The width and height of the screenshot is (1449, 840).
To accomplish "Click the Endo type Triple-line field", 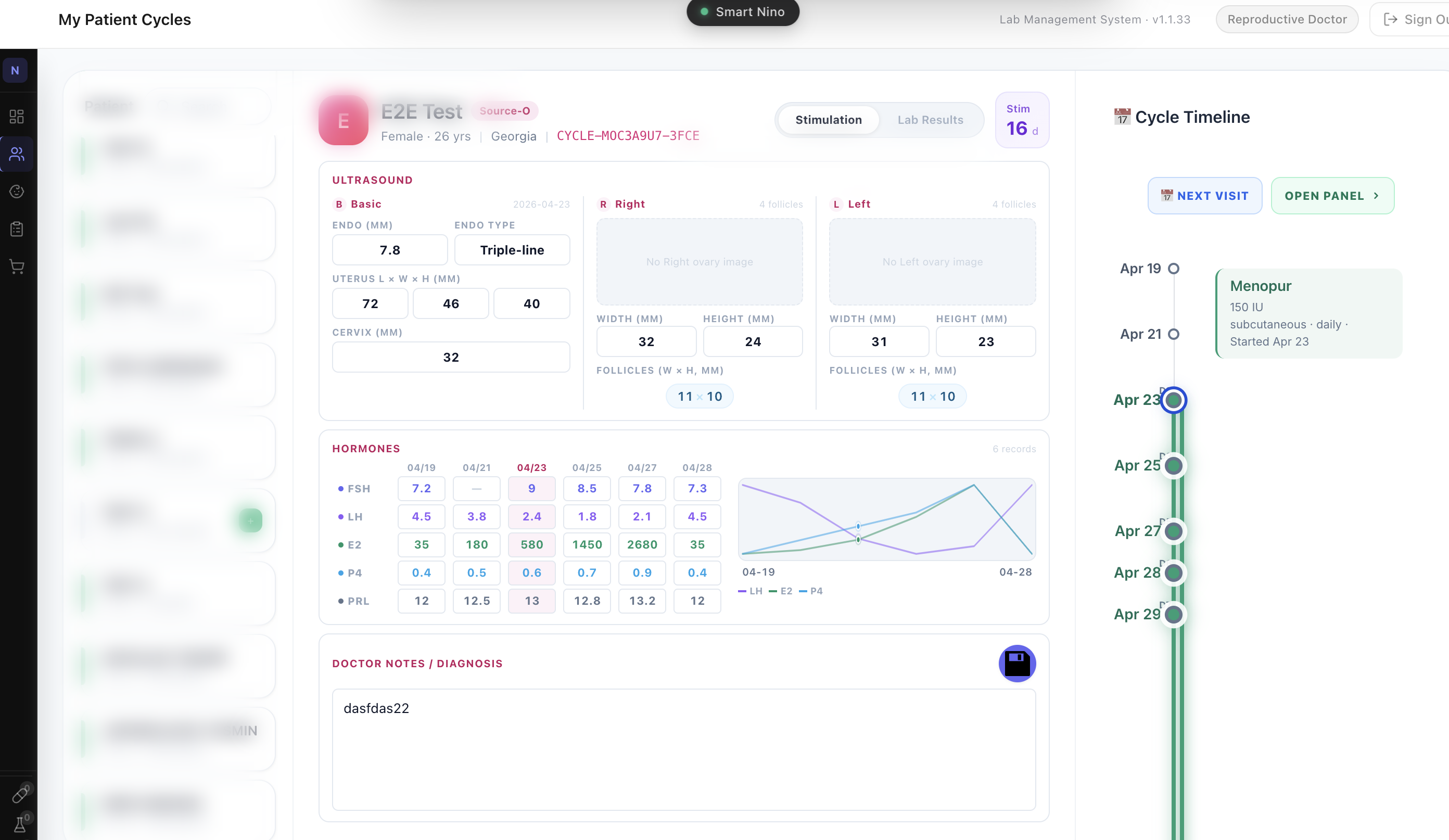I will pos(512,249).
